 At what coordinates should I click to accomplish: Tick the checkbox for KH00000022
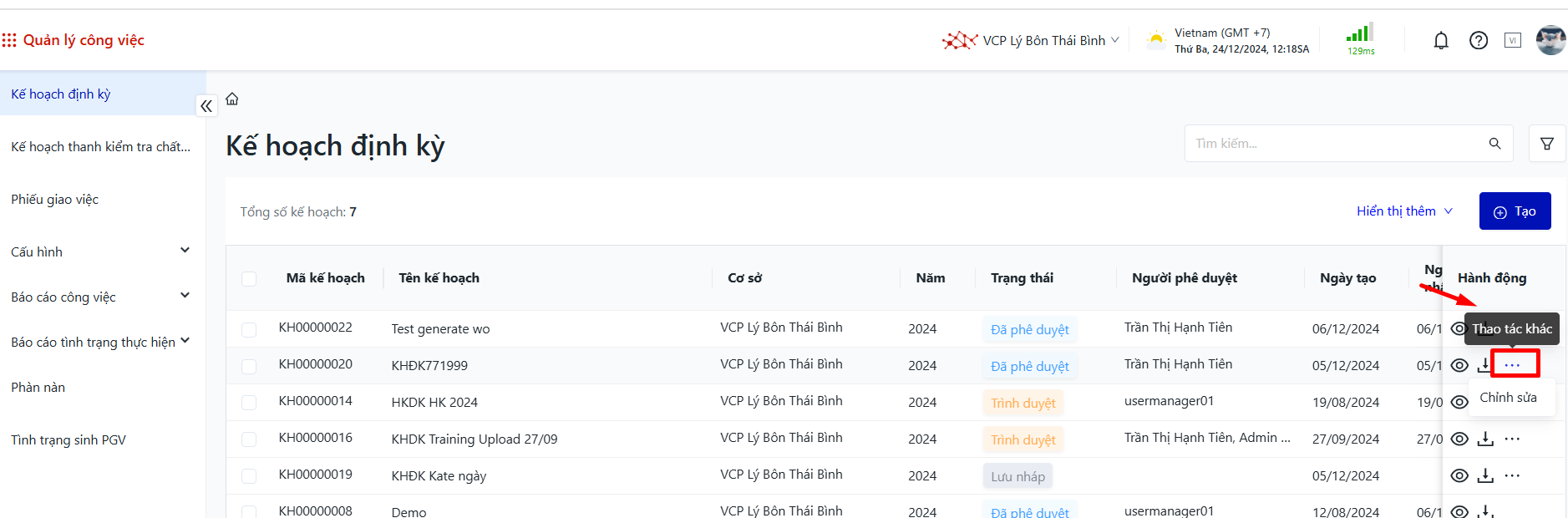click(249, 329)
